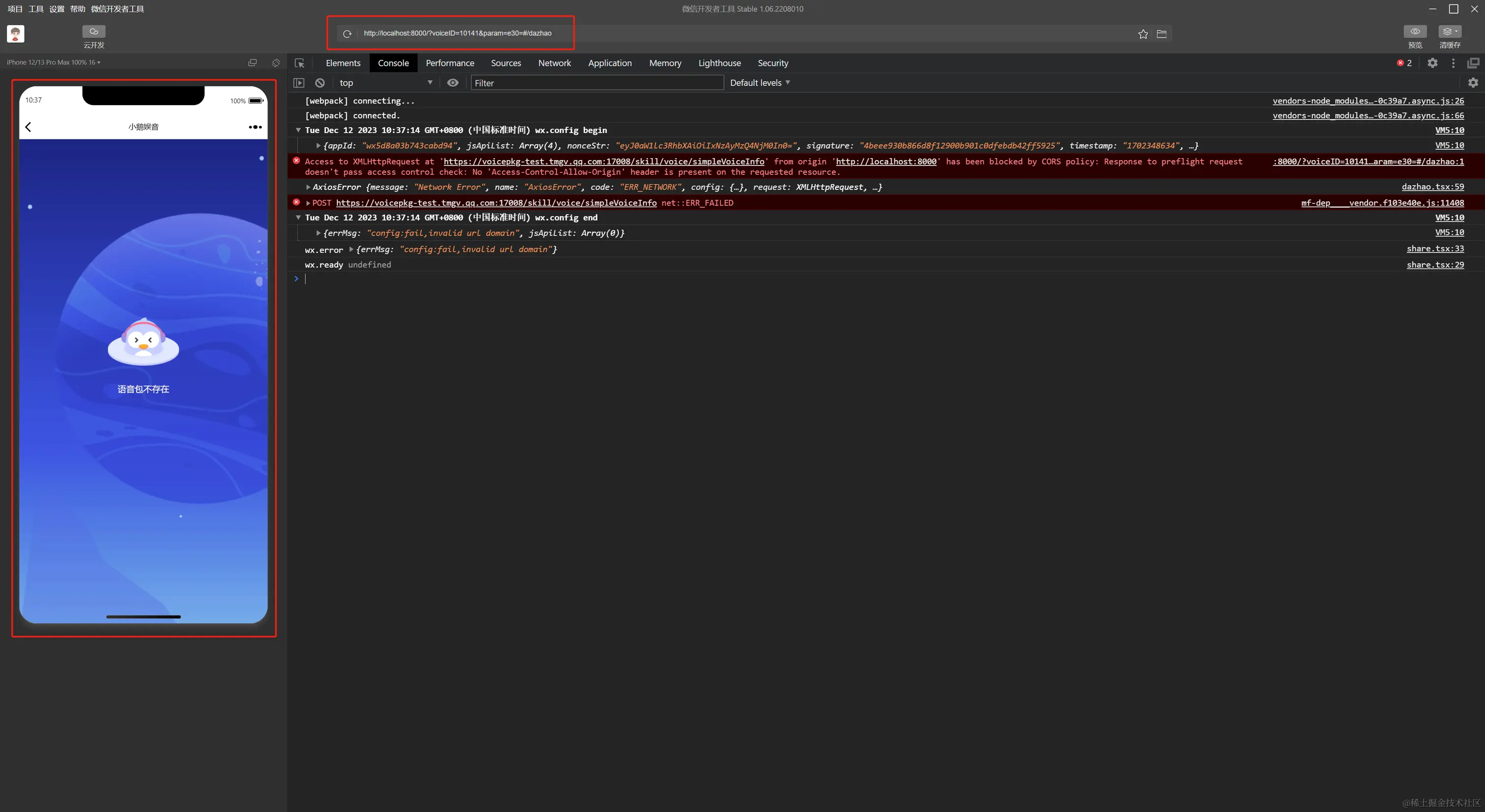Viewport: 1485px width, 812px height.
Task: Open the http://localhost:8000 origin link
Action: point(886,162)
